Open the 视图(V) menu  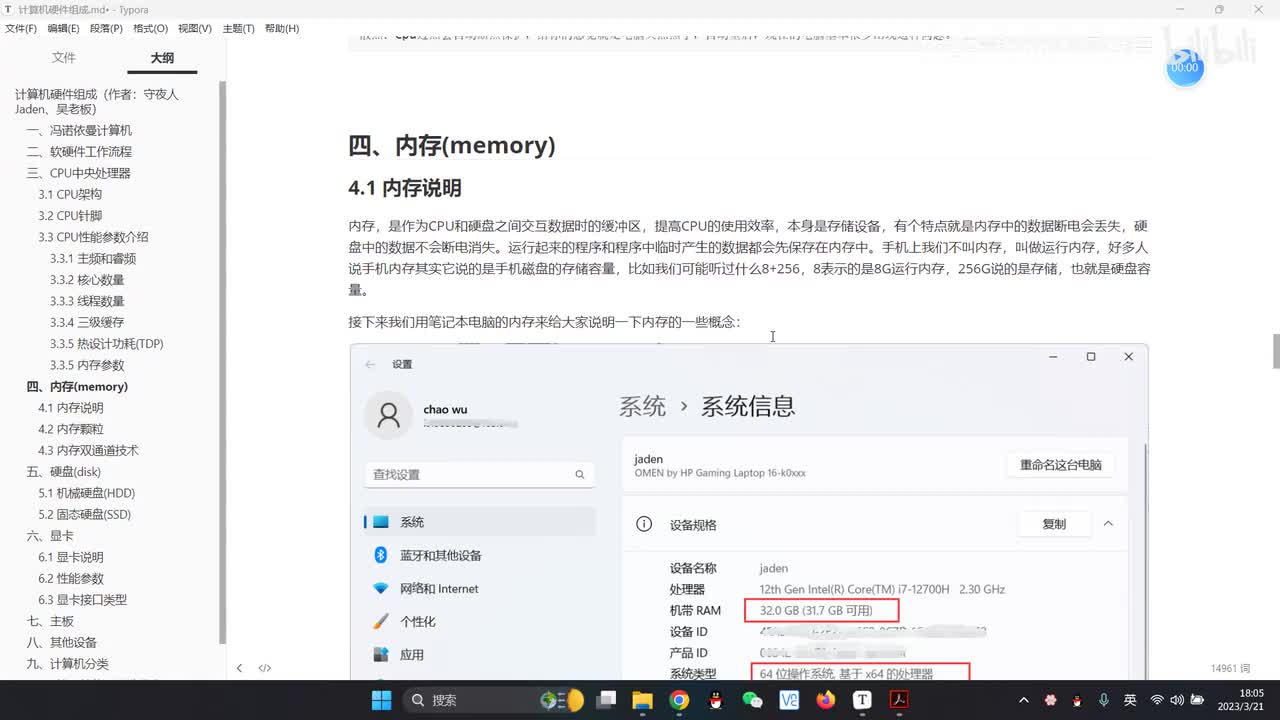[x=194, y=28]
